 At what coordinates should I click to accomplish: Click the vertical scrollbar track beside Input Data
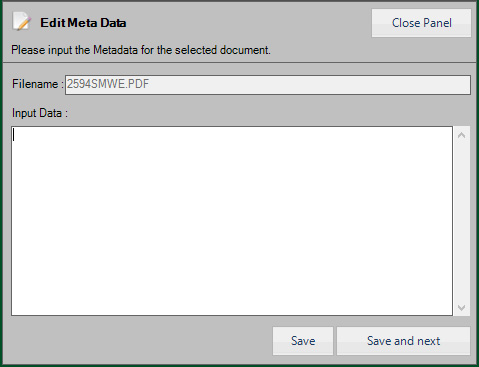click(462, 221)
